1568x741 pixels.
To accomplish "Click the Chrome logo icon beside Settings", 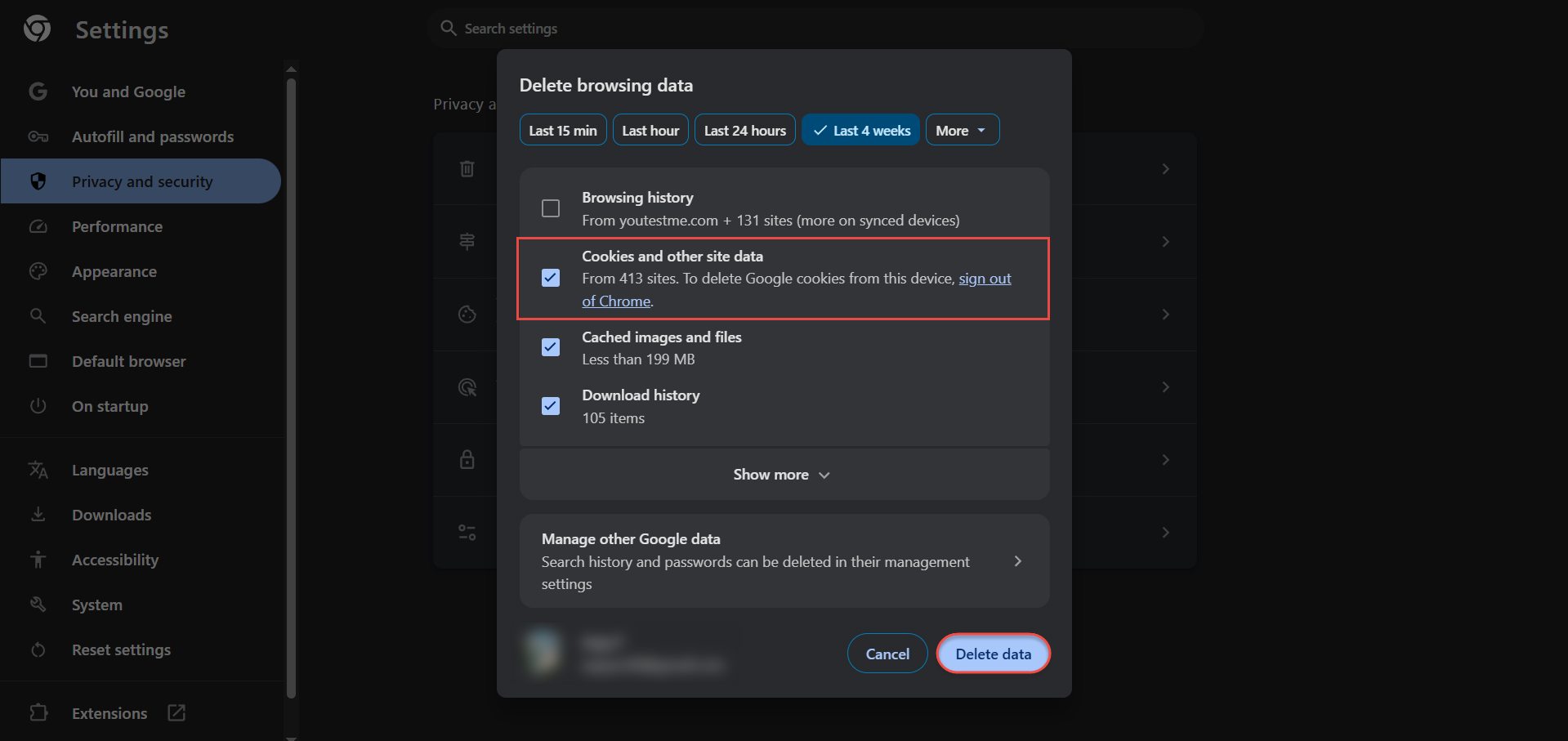I will pos(37,29).
